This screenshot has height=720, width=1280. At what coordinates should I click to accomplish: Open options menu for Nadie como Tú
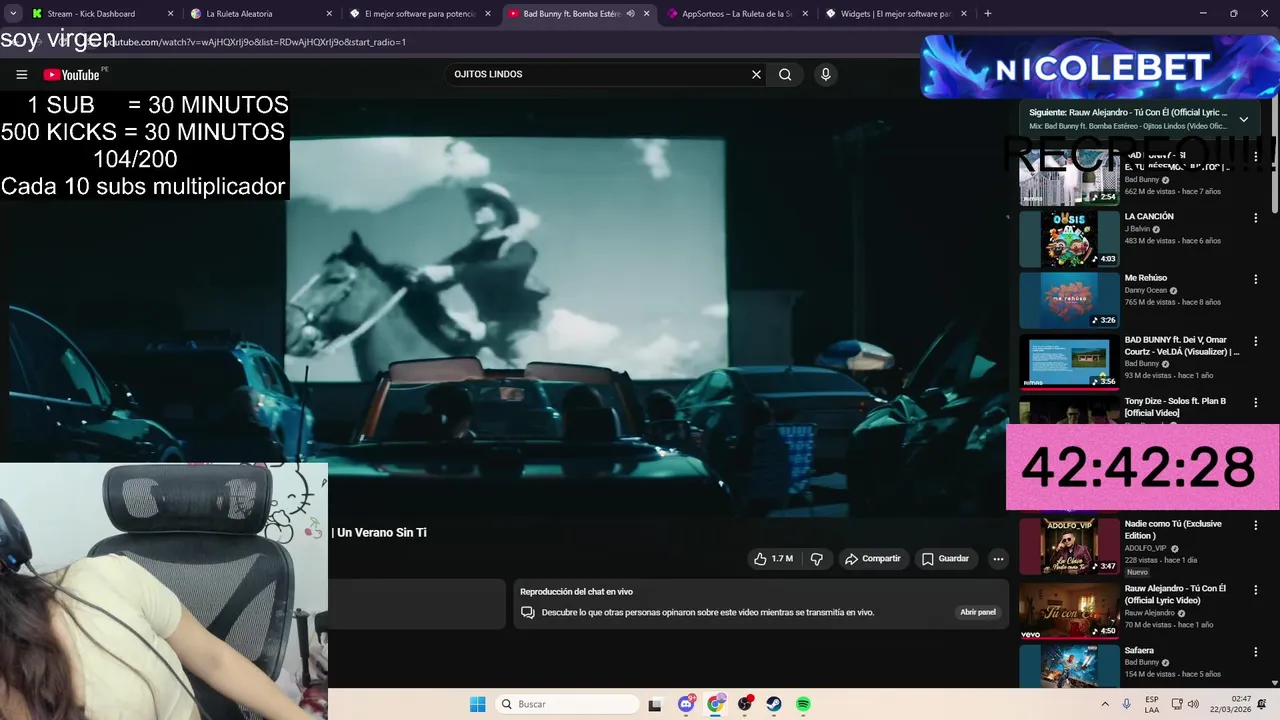tap(1256, 526)
